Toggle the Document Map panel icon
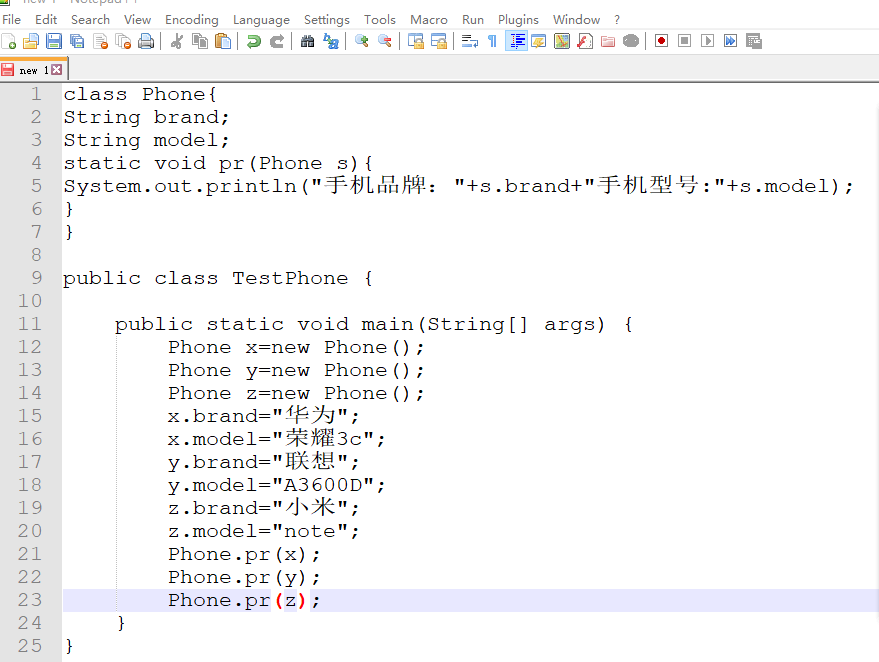This screenshot has width=879, height=662. 562,41
